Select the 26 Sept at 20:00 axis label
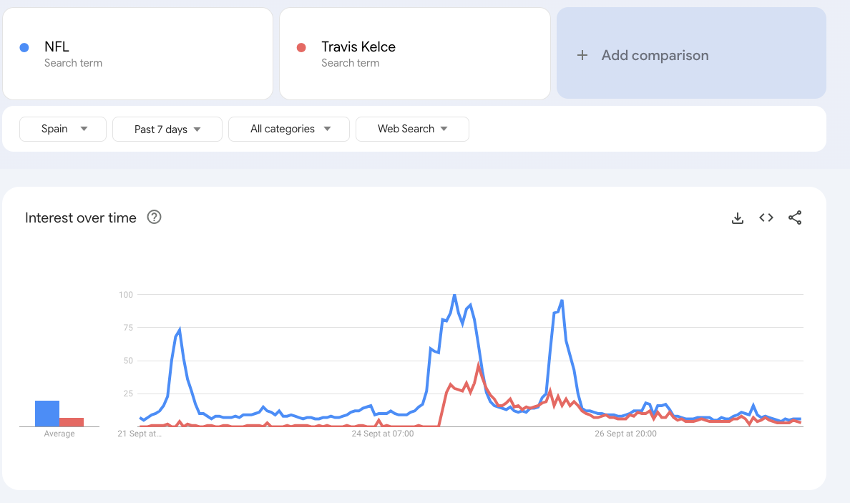Screen dimensions: 850x504 pos(626,434)
